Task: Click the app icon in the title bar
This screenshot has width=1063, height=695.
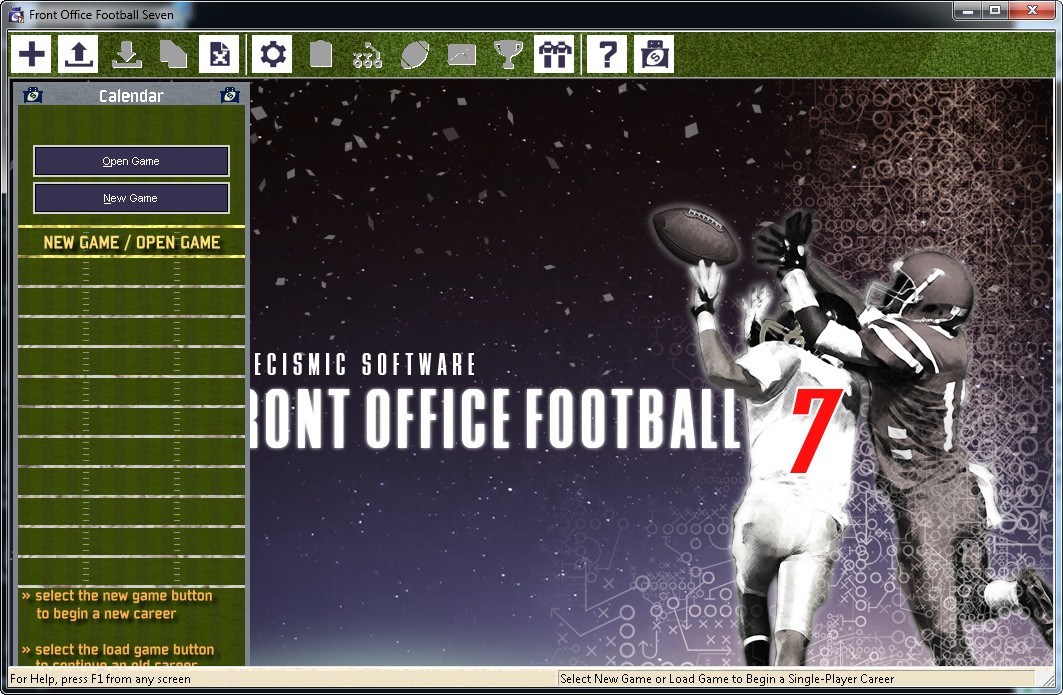Action: click(x=17, y=14)
